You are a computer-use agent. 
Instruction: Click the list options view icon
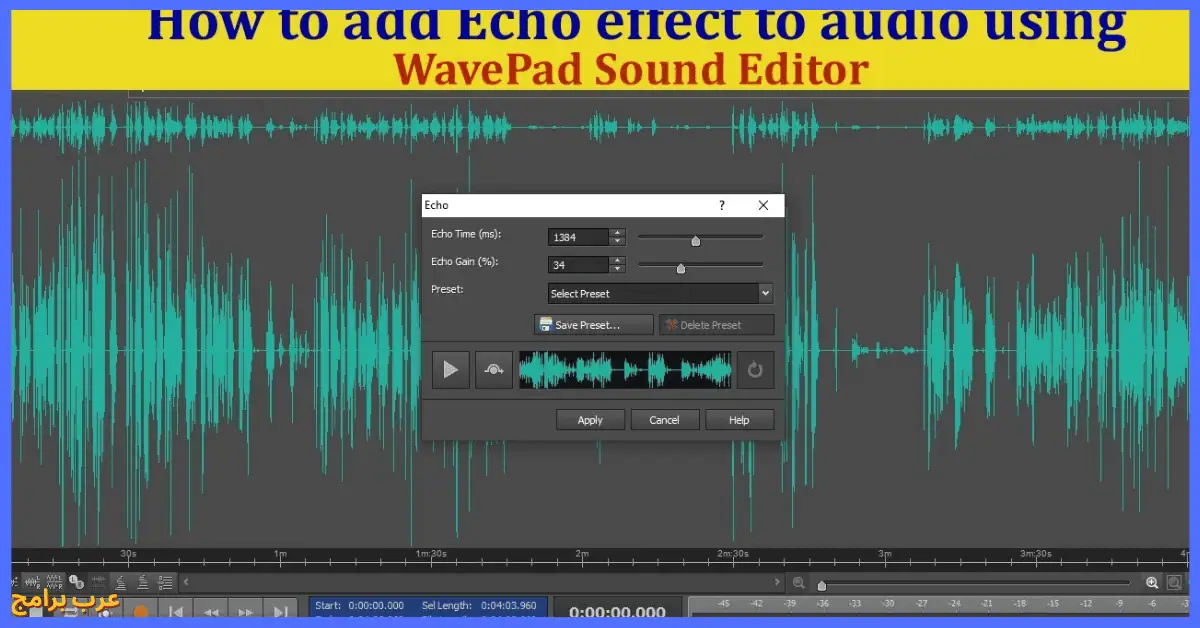point(165,581)
